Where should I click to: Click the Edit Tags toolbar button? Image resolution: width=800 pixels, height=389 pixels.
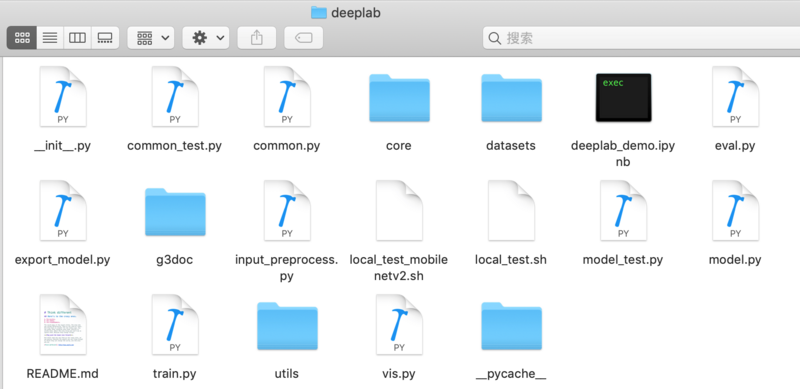[x=304, y=38]
